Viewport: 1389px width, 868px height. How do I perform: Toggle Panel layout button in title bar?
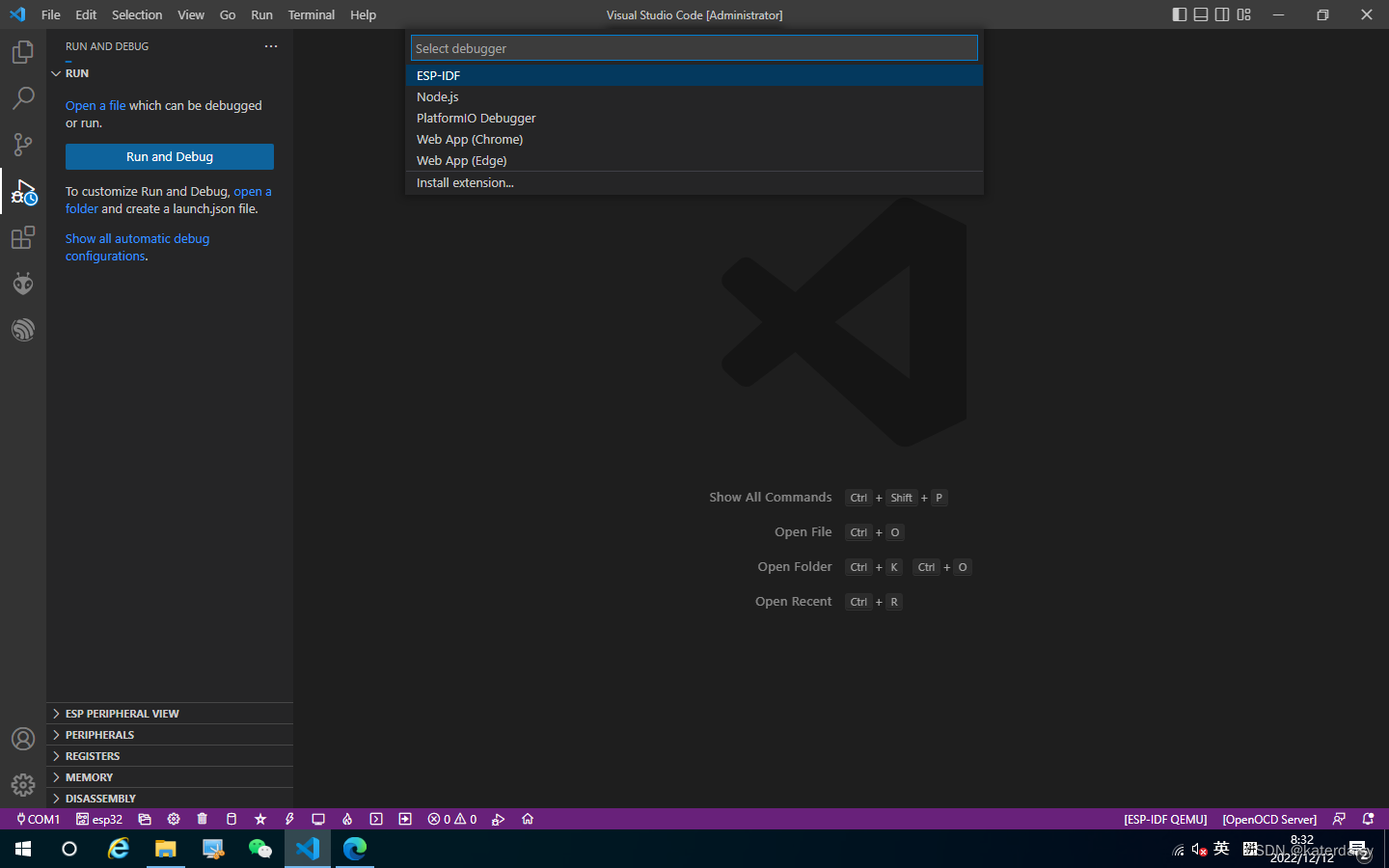coord(1201,14)
